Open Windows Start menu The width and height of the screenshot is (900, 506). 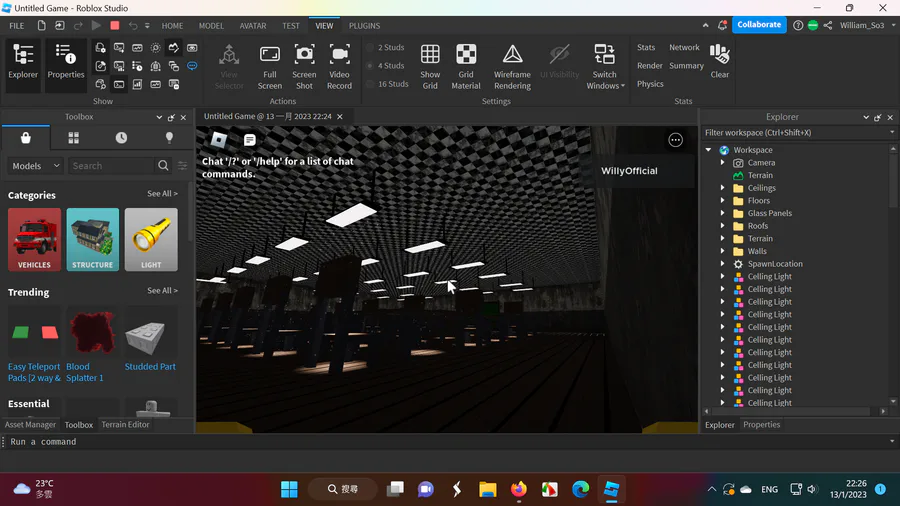289,489
